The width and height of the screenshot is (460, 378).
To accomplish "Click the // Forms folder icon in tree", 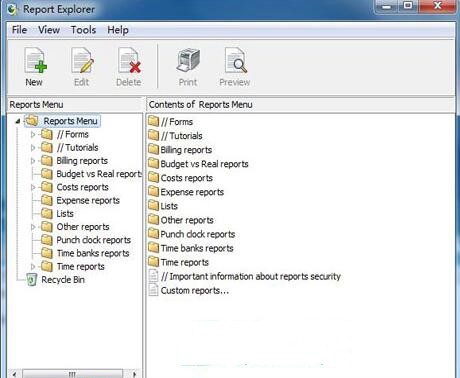I will click(x=47, y=134).
